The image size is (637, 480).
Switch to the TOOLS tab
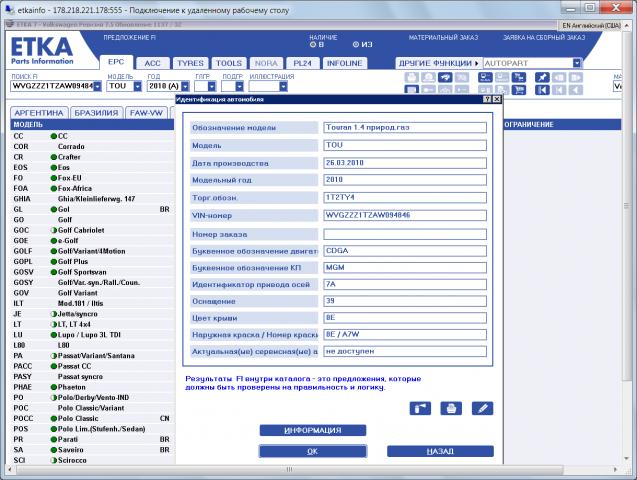229,63
